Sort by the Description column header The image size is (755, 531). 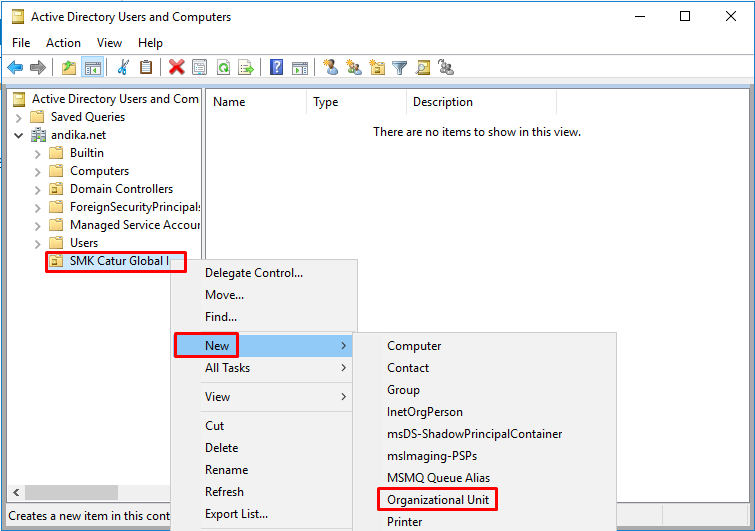(482, 102)
